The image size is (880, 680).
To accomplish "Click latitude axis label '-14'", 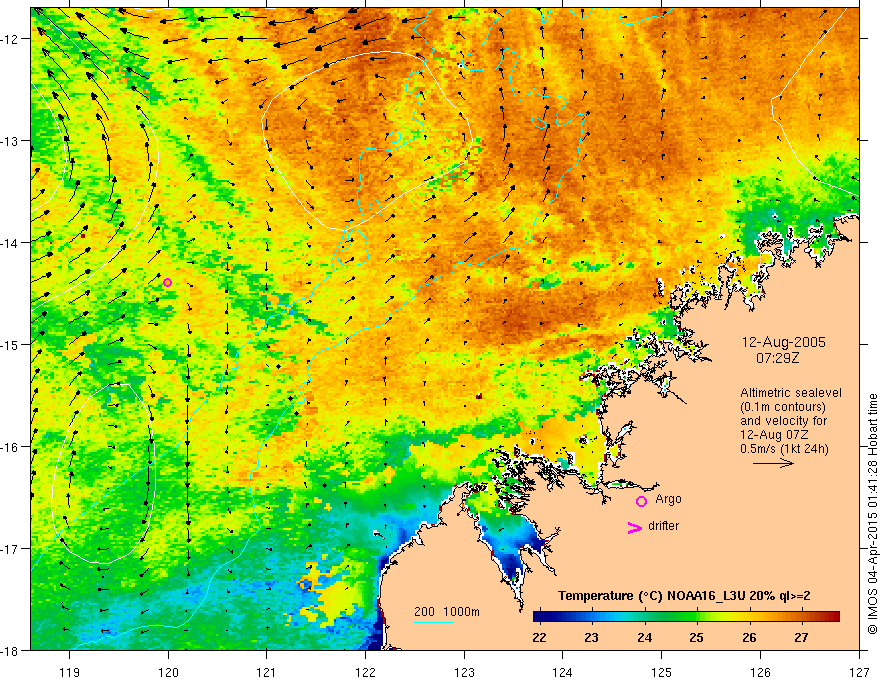I will (10, 243).
